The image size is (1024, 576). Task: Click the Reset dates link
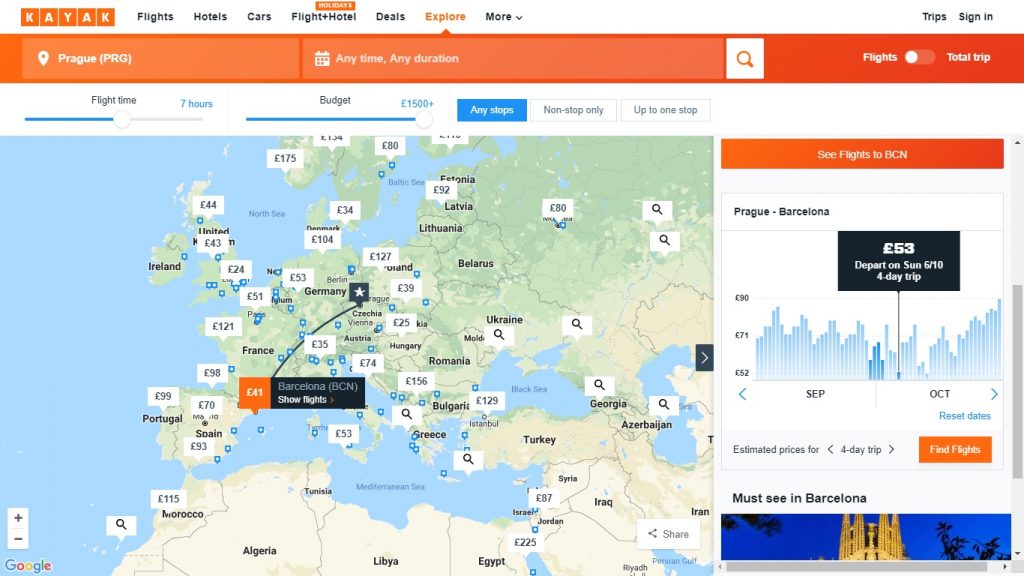964,416
